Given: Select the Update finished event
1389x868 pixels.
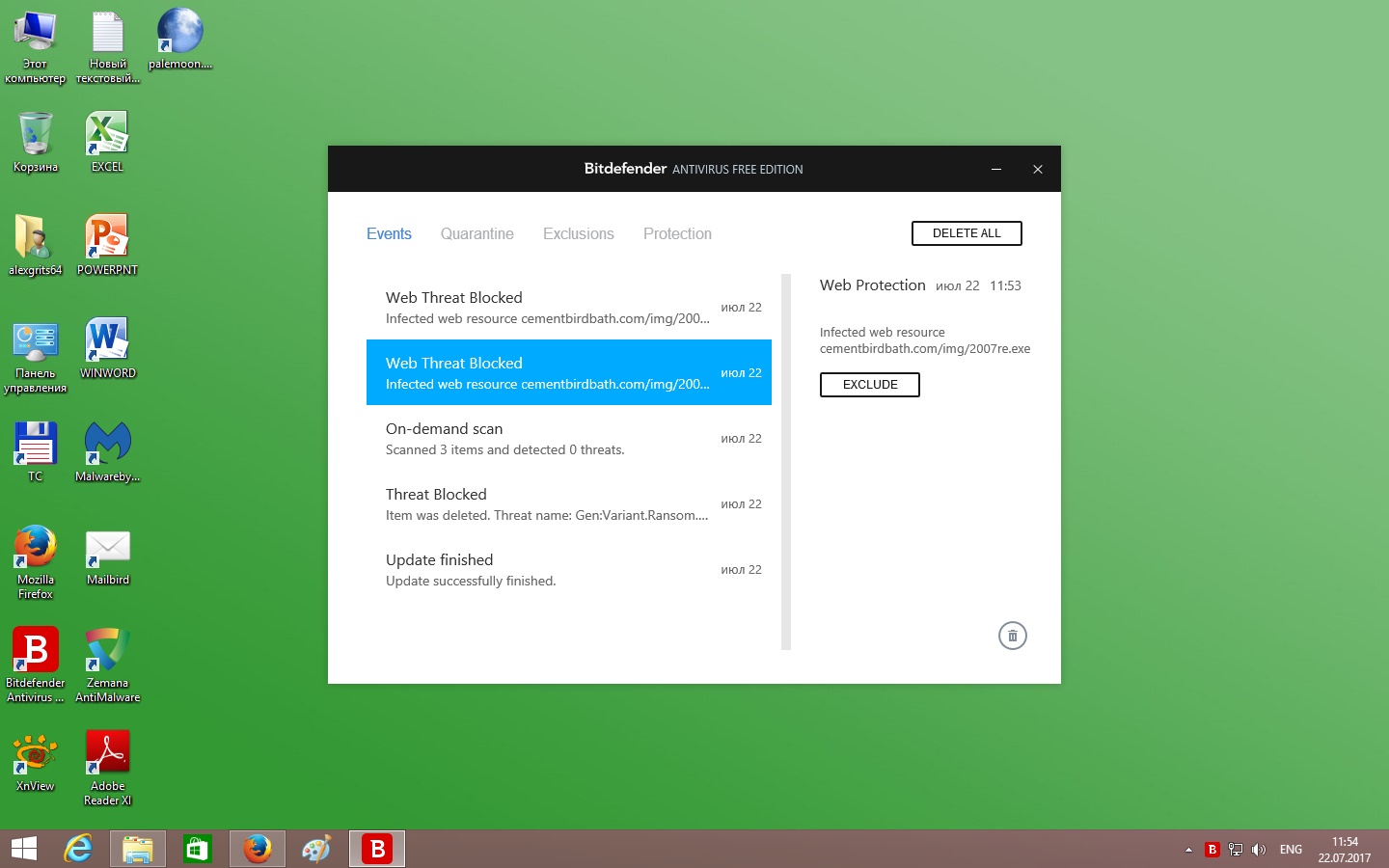Looking at the screenshot, I should [569, 569].
